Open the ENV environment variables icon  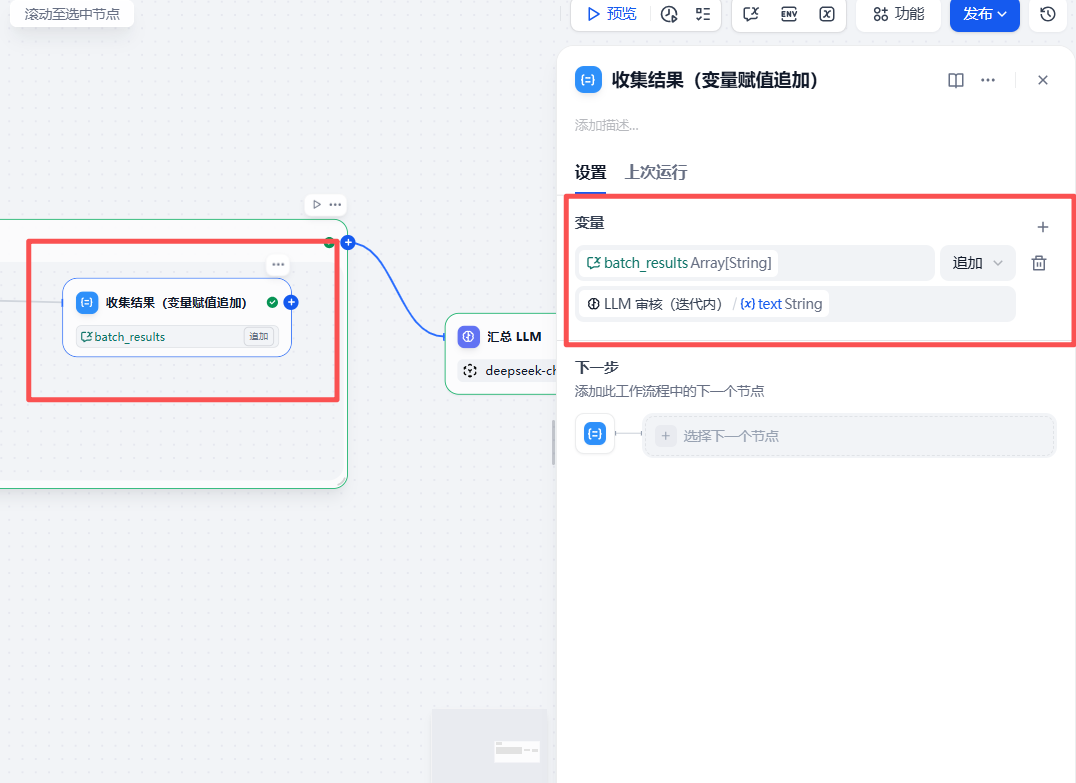tap(789, 14)
